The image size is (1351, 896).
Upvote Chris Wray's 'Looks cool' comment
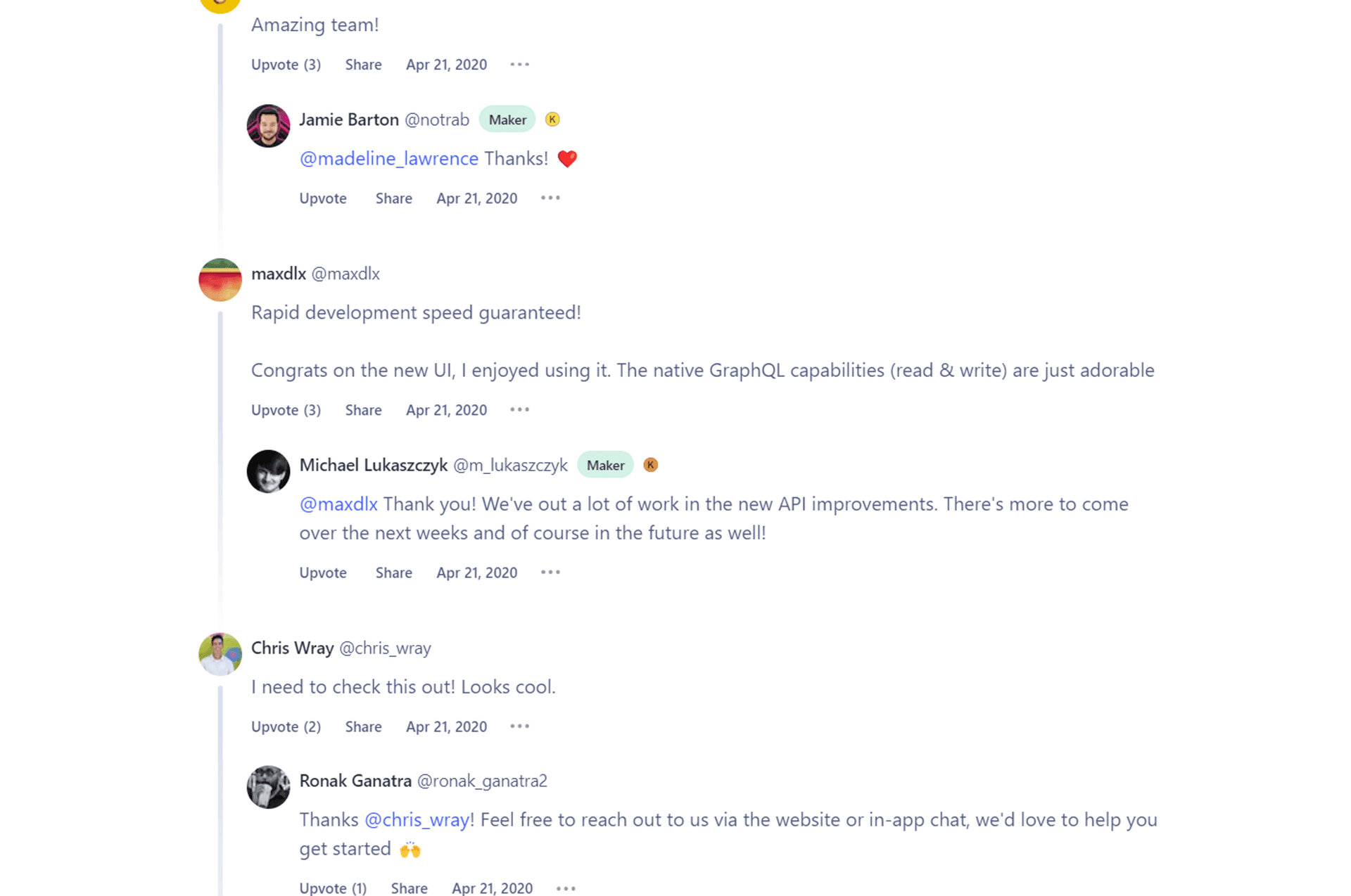(x=286, y=727)
